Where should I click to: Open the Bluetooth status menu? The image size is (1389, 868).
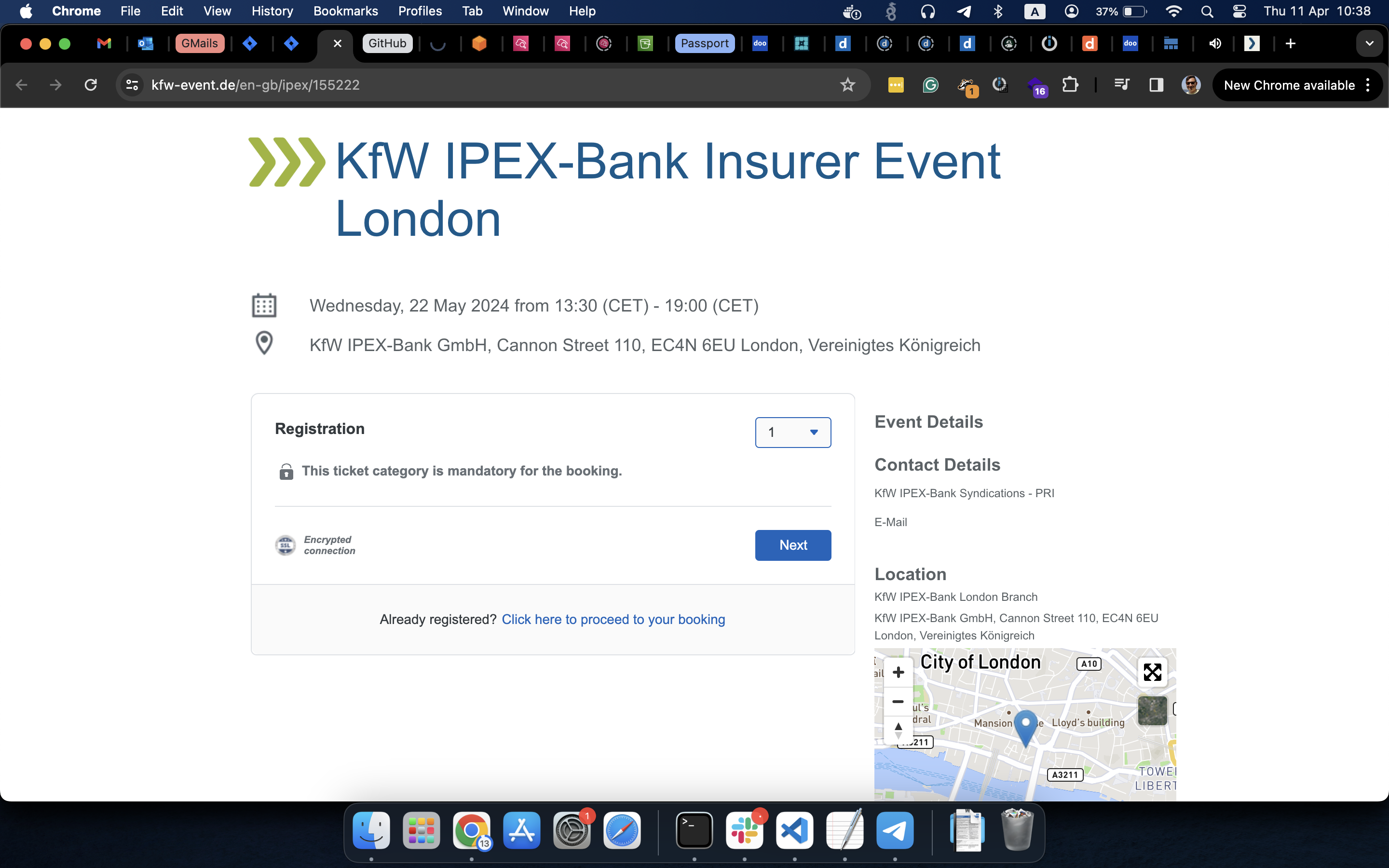pos(998,11)
